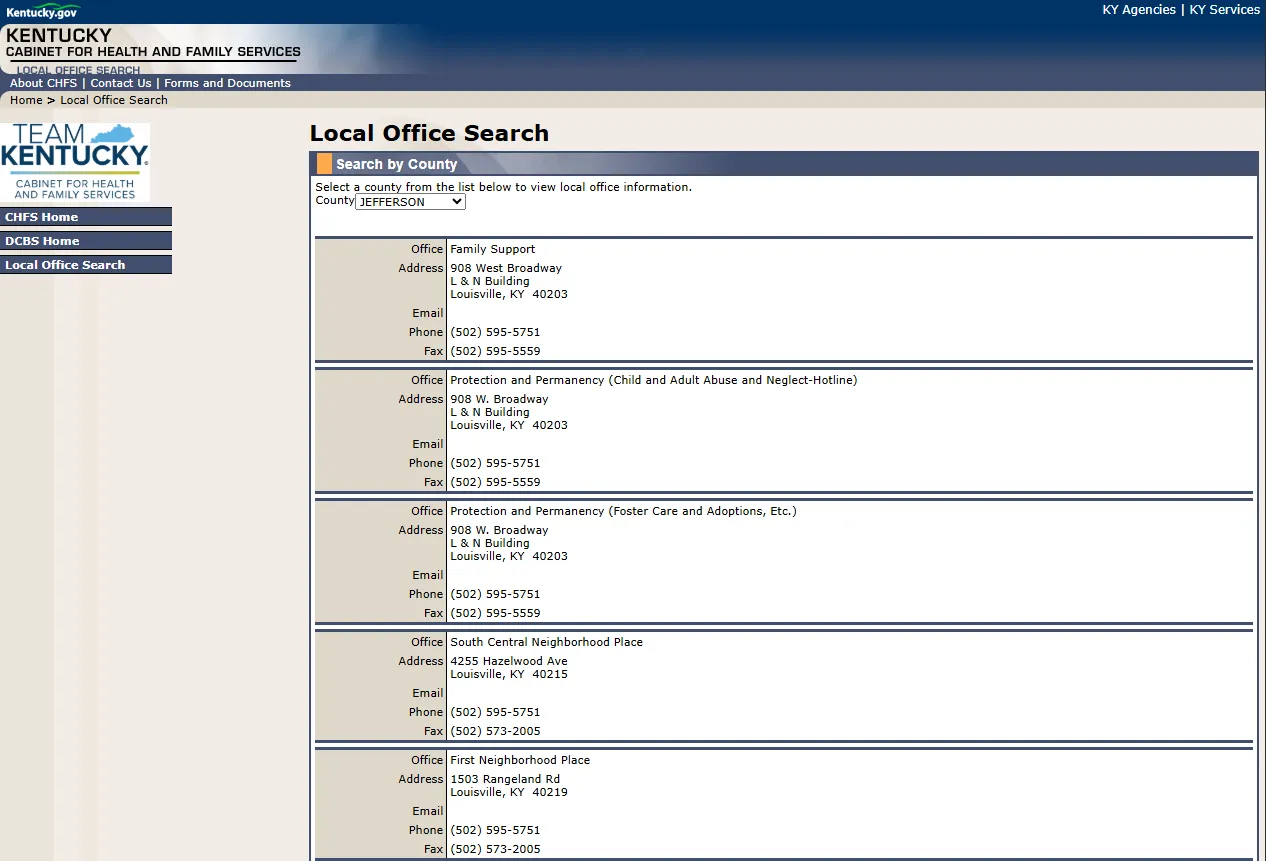Click the Family Support office name
This screenshot has height=861, width=1266.
(492, 249)
